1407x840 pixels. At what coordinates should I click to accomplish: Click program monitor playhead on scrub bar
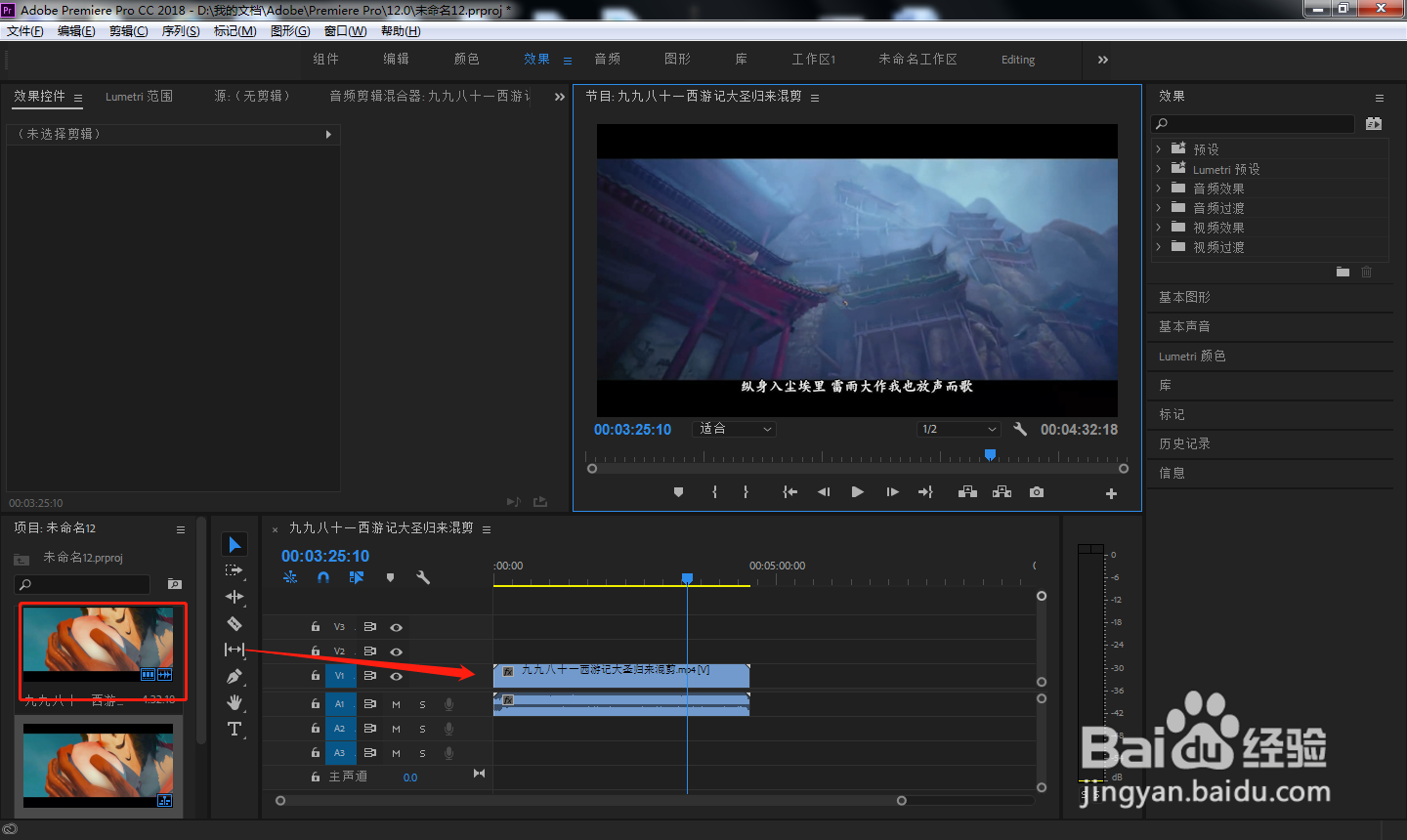(990, 454)
